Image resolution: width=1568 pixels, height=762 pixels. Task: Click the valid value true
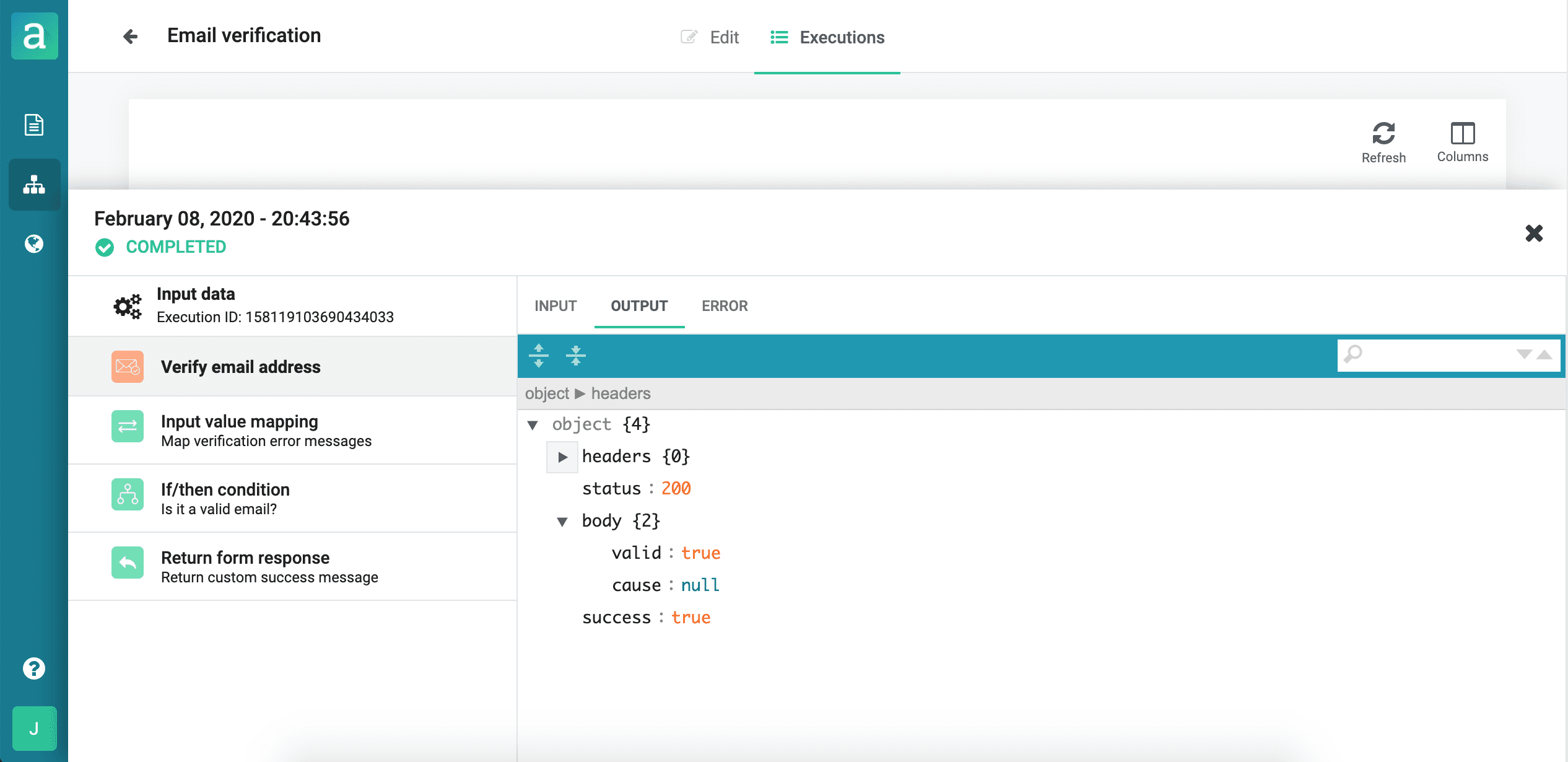pyautogui.click(x=700, y=553)
